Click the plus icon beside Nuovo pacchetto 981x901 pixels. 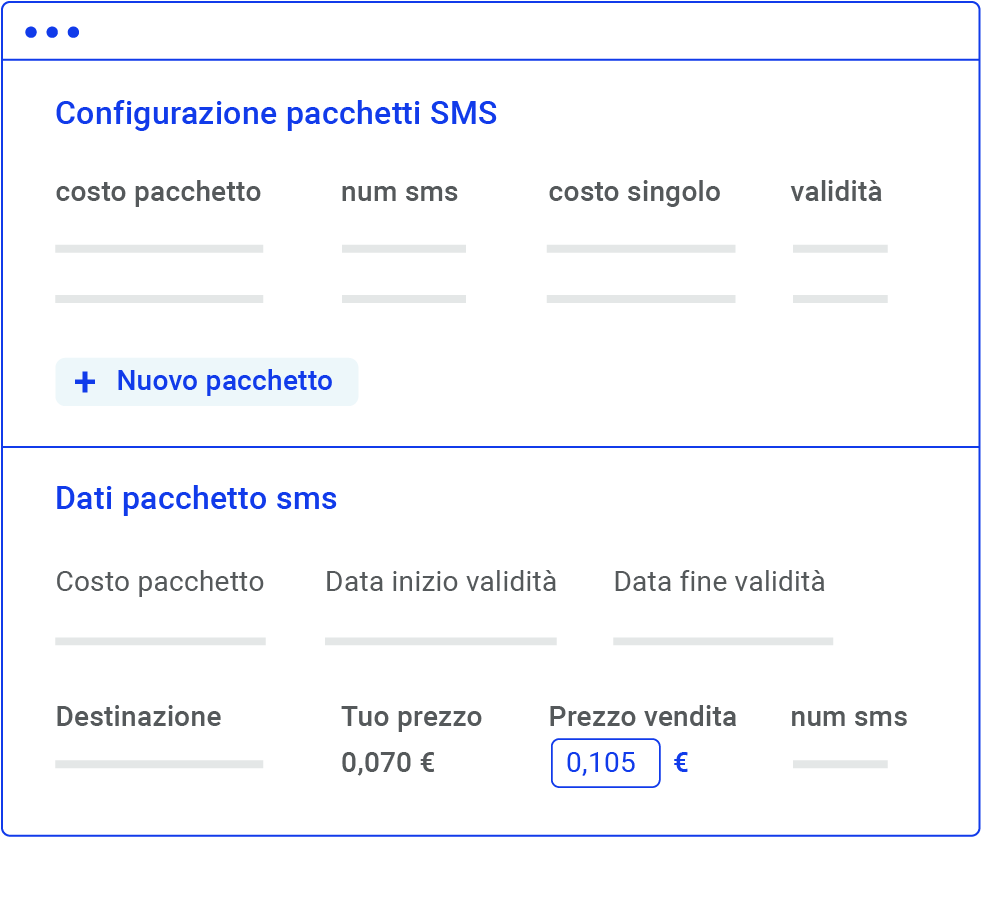(x=86, y=382)
